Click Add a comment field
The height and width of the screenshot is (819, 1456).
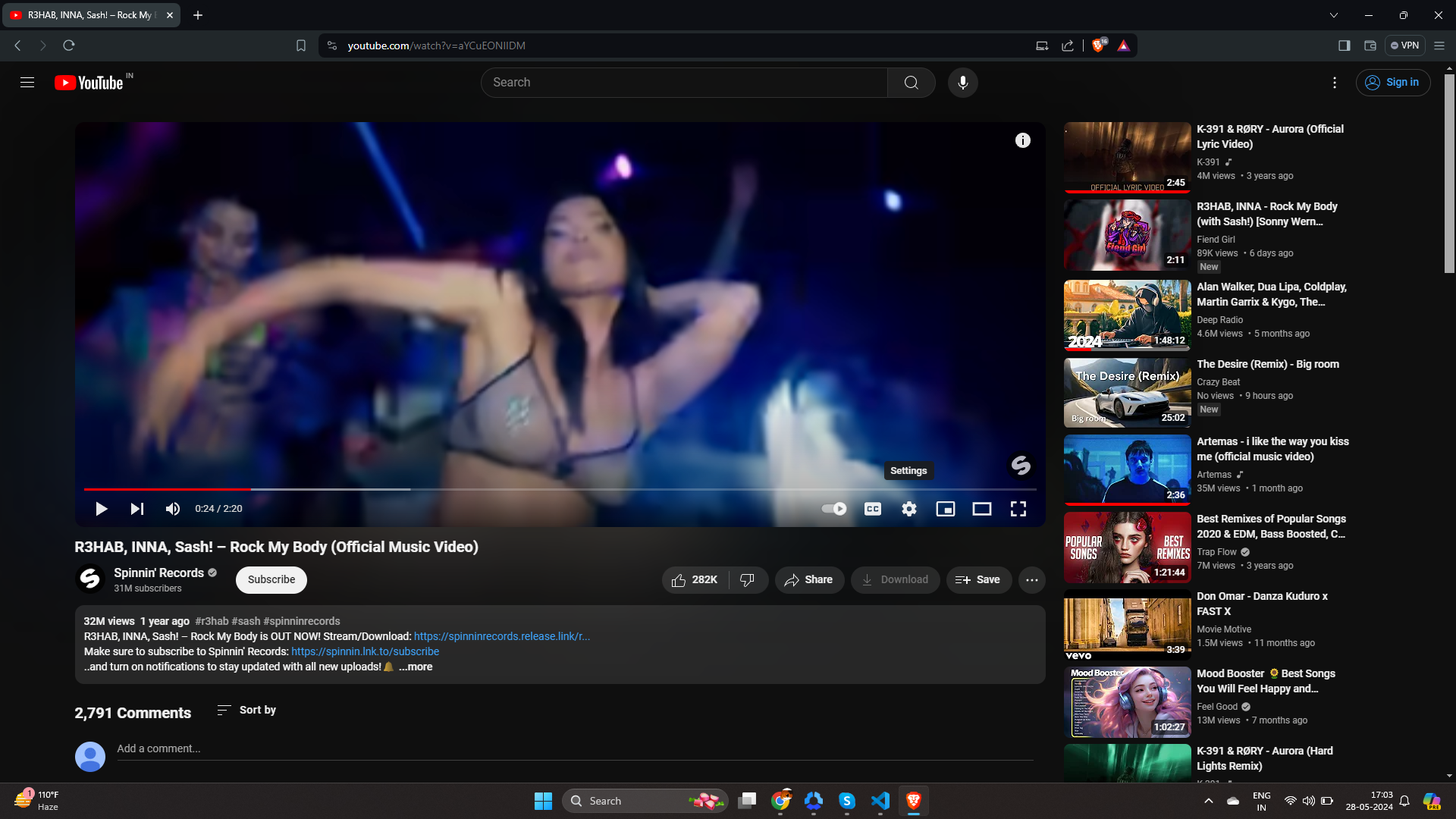coord(575,749)
